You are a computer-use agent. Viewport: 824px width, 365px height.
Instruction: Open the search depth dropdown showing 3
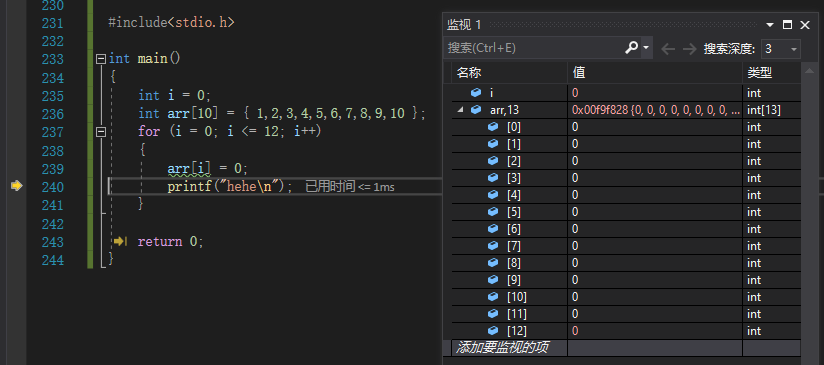click(x=780, y=49)
